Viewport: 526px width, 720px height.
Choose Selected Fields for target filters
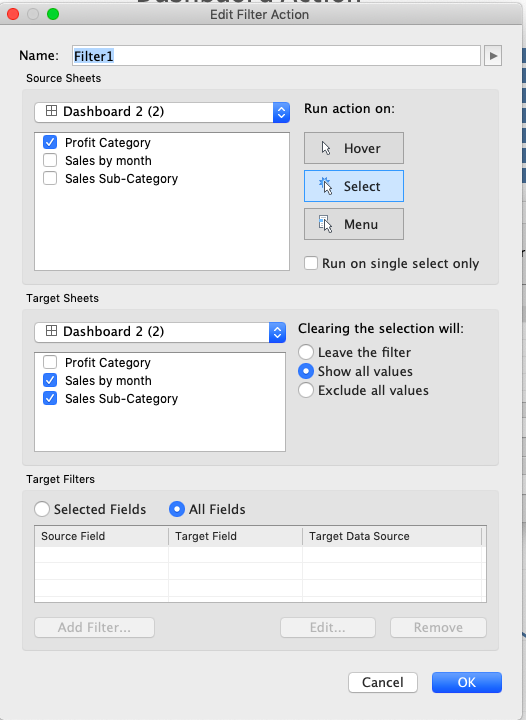(42, 509)
